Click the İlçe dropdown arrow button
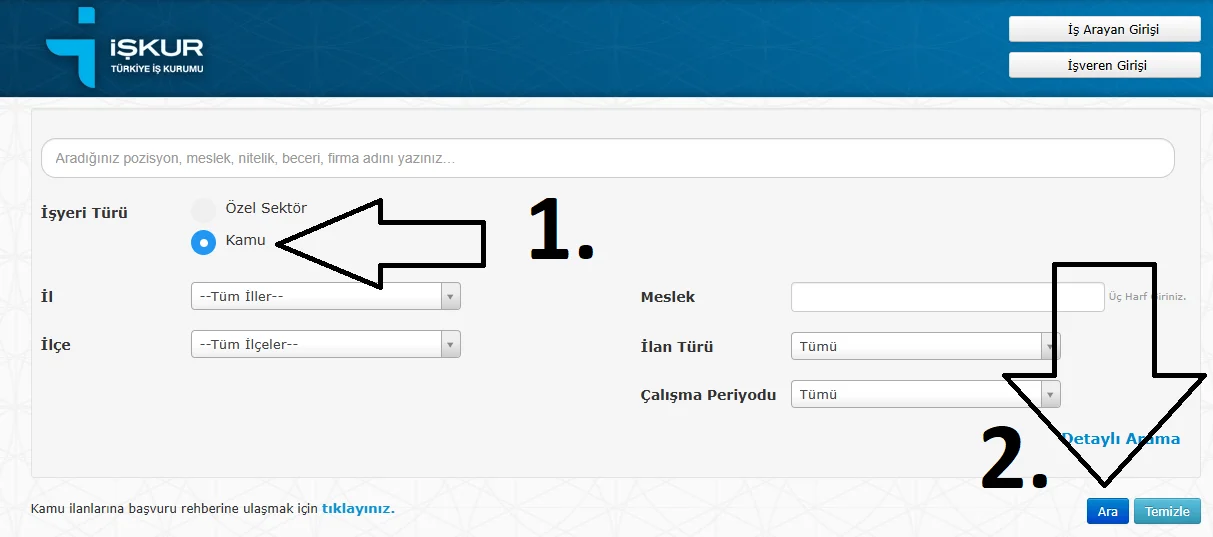Screen dimensions: 1213x537 pyautogui.click(x=450, y=344)
